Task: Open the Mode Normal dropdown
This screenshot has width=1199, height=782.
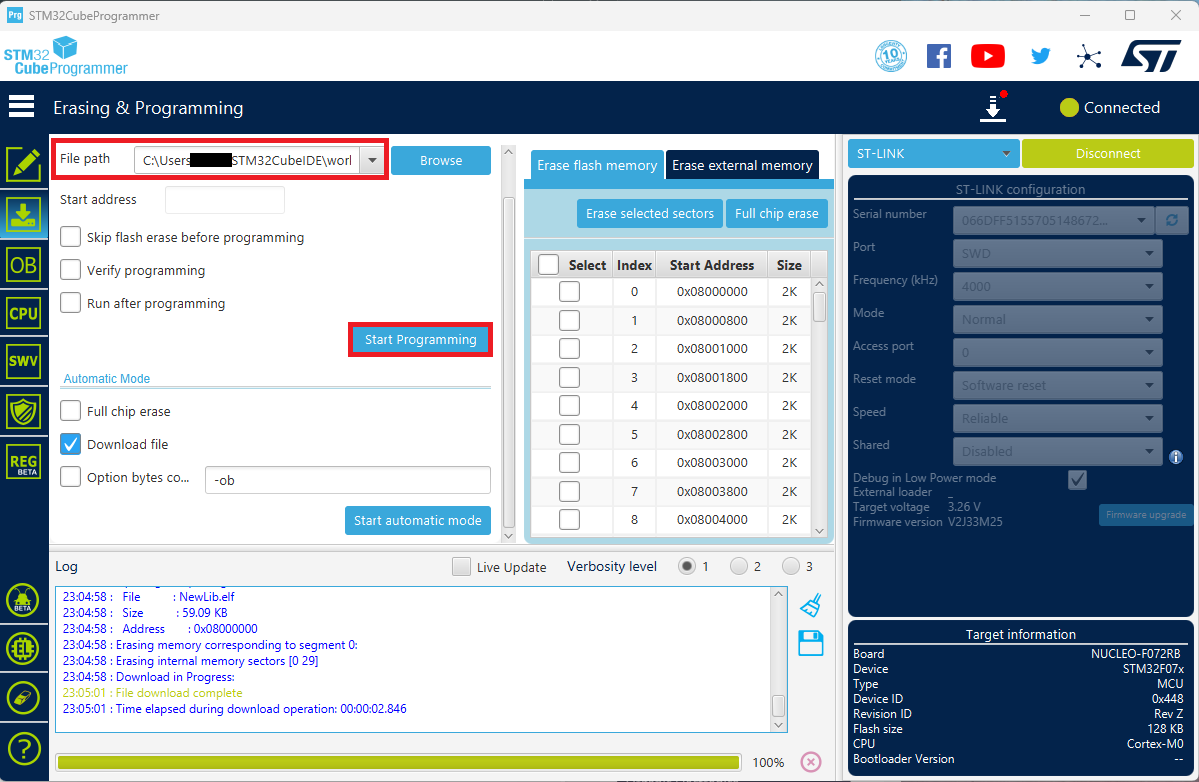Action: [x=1058, y=319]
